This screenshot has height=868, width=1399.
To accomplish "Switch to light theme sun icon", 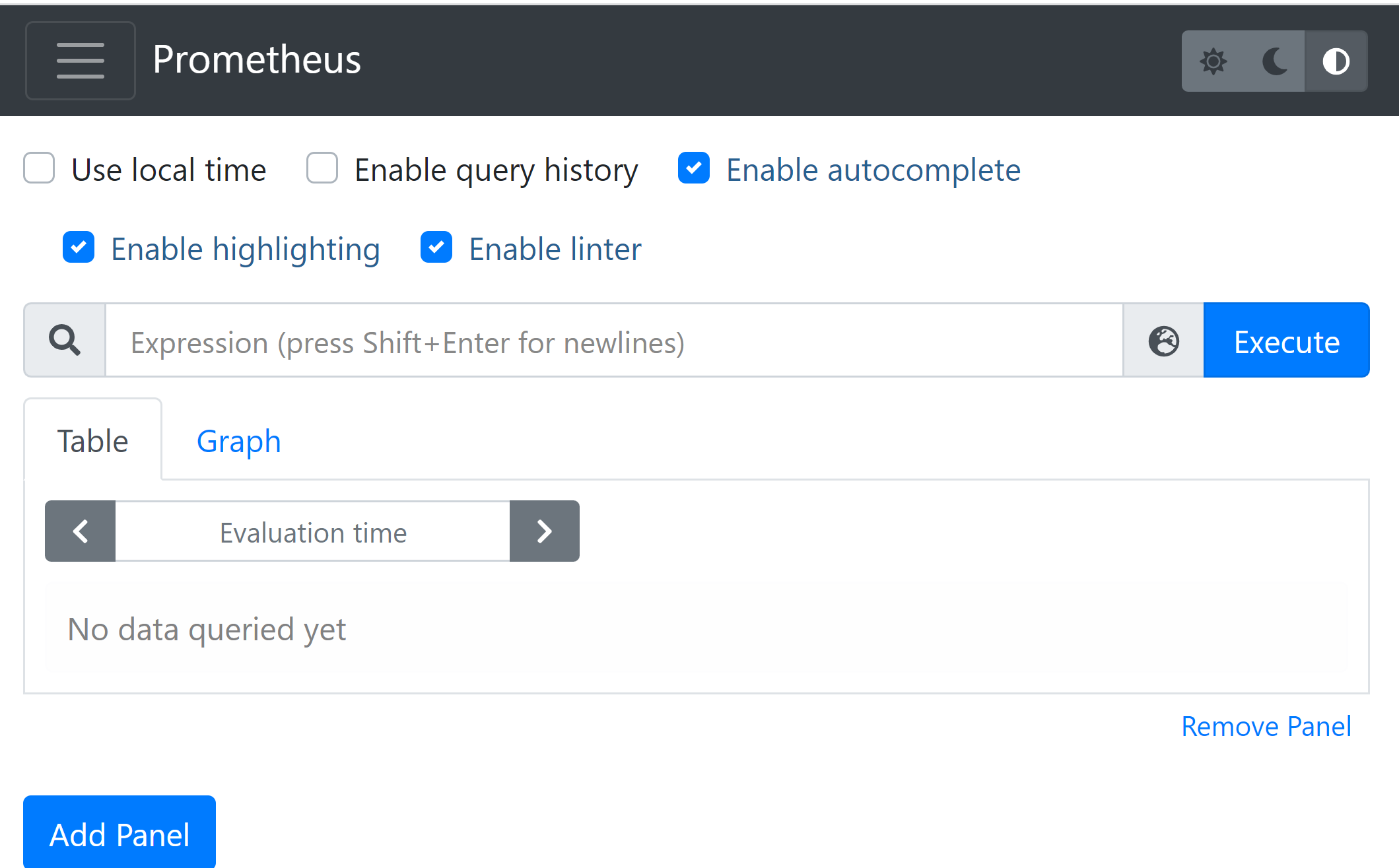I will pyautogui.click(x=1213, y=61).
